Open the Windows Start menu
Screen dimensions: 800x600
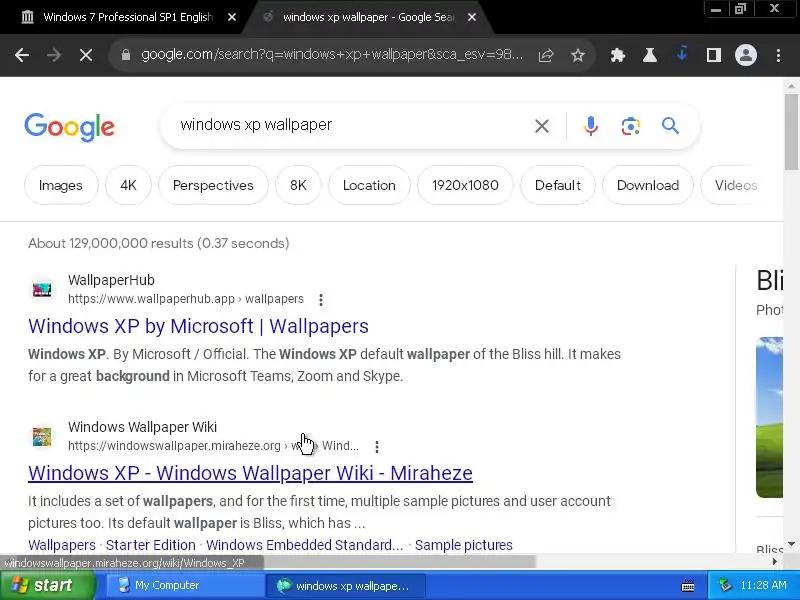pyautogui.click(x=47, y=585)
